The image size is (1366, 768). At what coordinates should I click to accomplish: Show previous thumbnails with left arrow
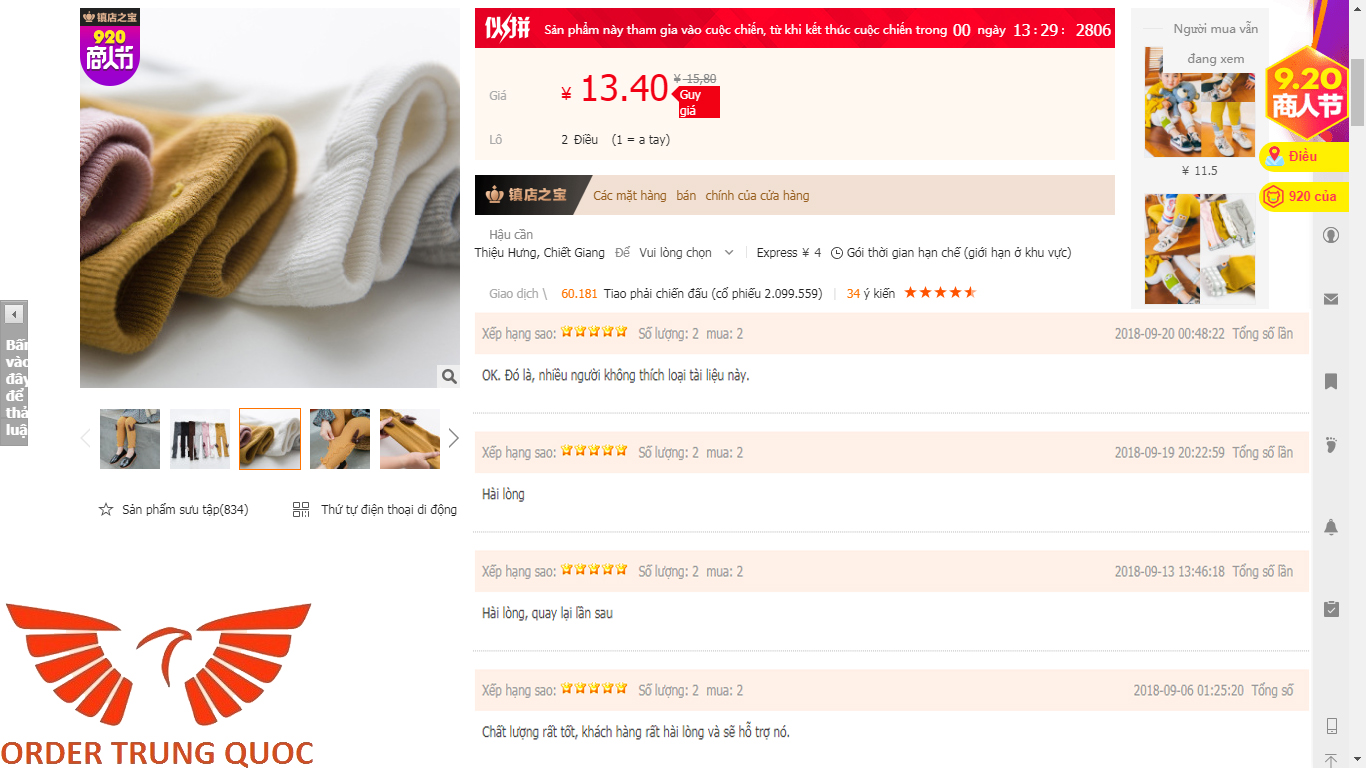[85, 438]
